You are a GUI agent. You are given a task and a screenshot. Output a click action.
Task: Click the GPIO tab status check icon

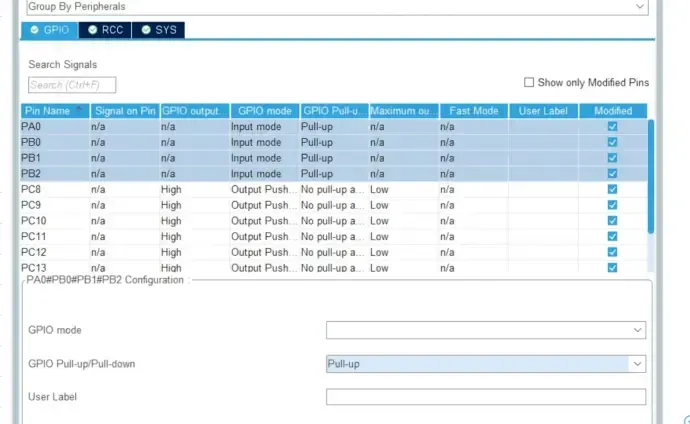pyautogui.click(x=33, y=30)
